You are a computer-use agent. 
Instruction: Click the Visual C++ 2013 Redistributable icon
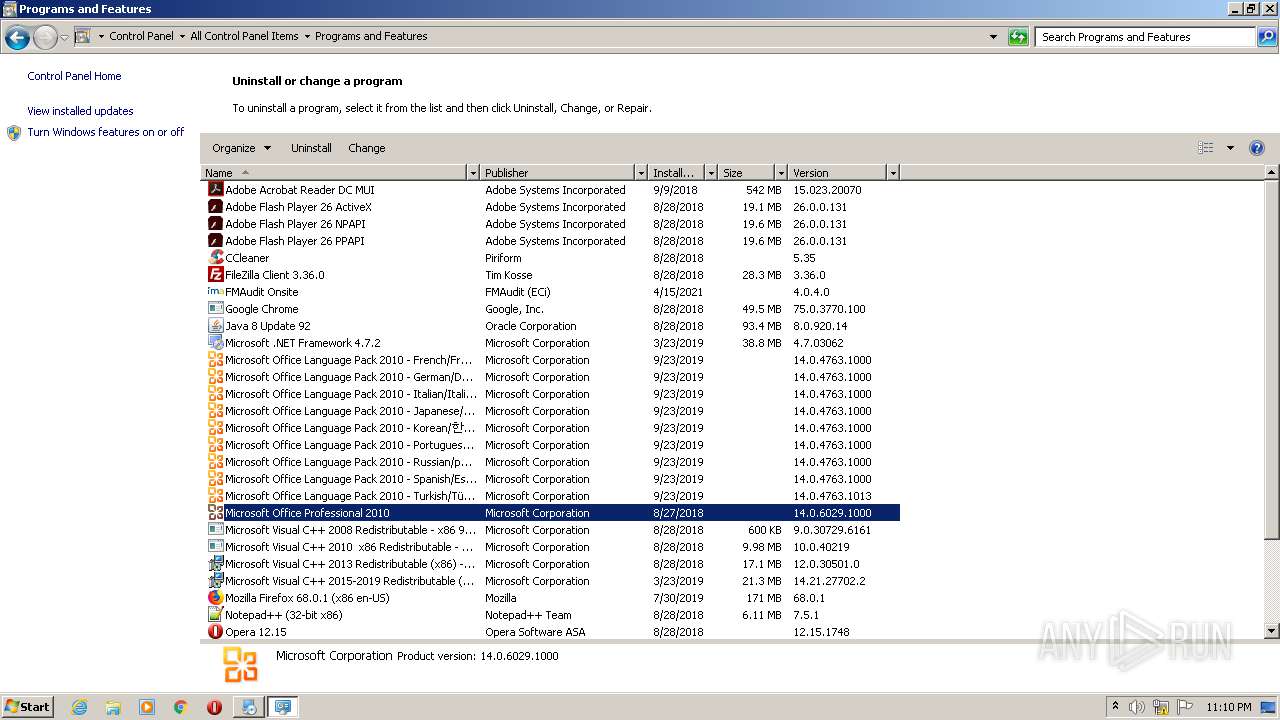point(215,563)
